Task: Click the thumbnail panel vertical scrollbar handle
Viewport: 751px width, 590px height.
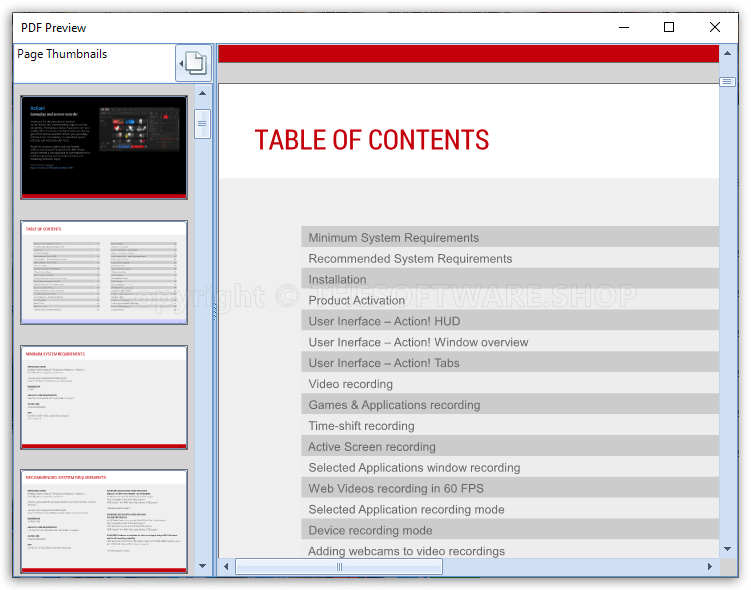Action: pyautogui.click(x=203, y=124)
